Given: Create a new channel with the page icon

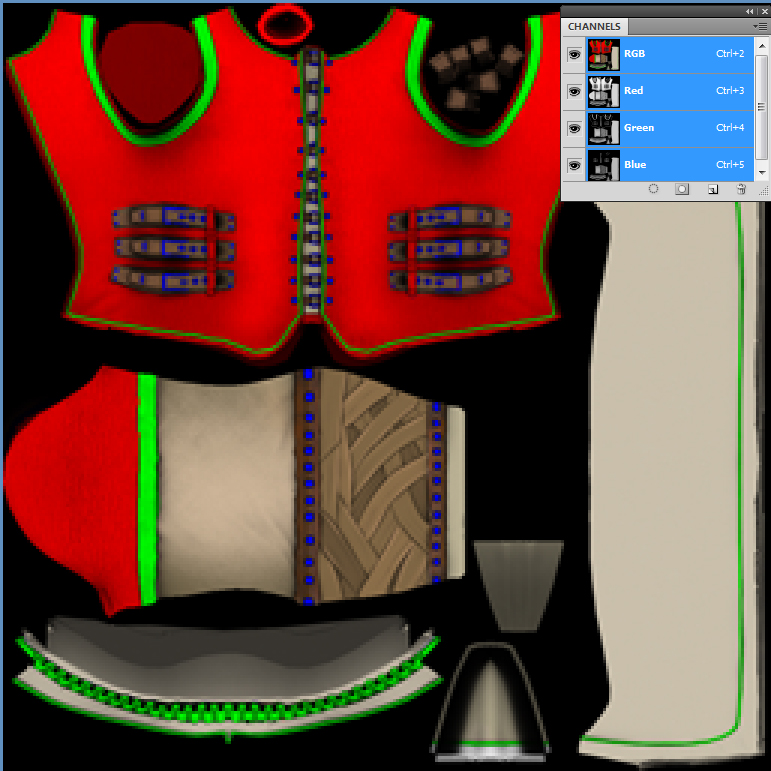Looking at the screenshot, I should (712, 189).
